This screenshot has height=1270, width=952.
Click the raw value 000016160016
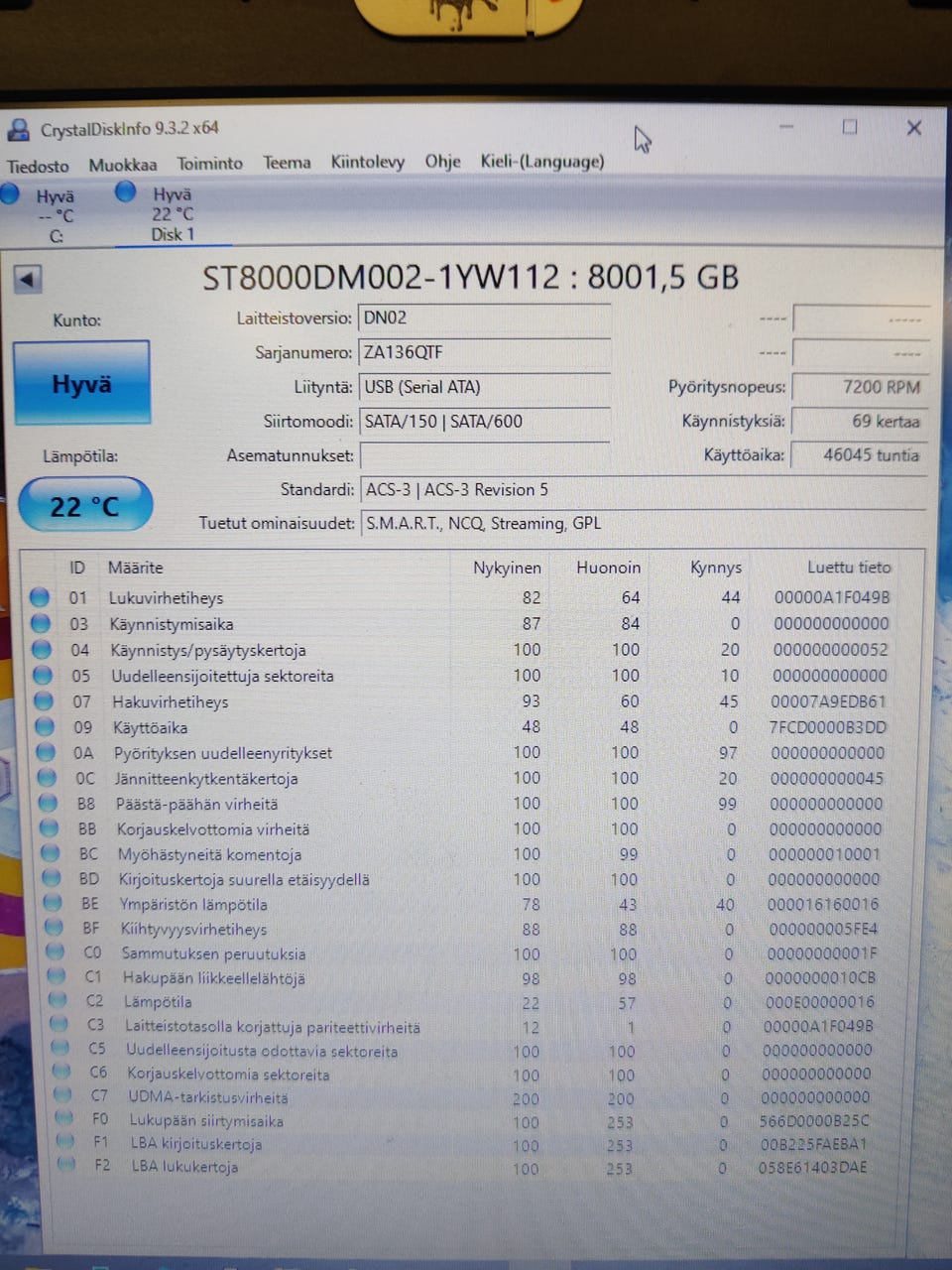(x=823, y=904)
